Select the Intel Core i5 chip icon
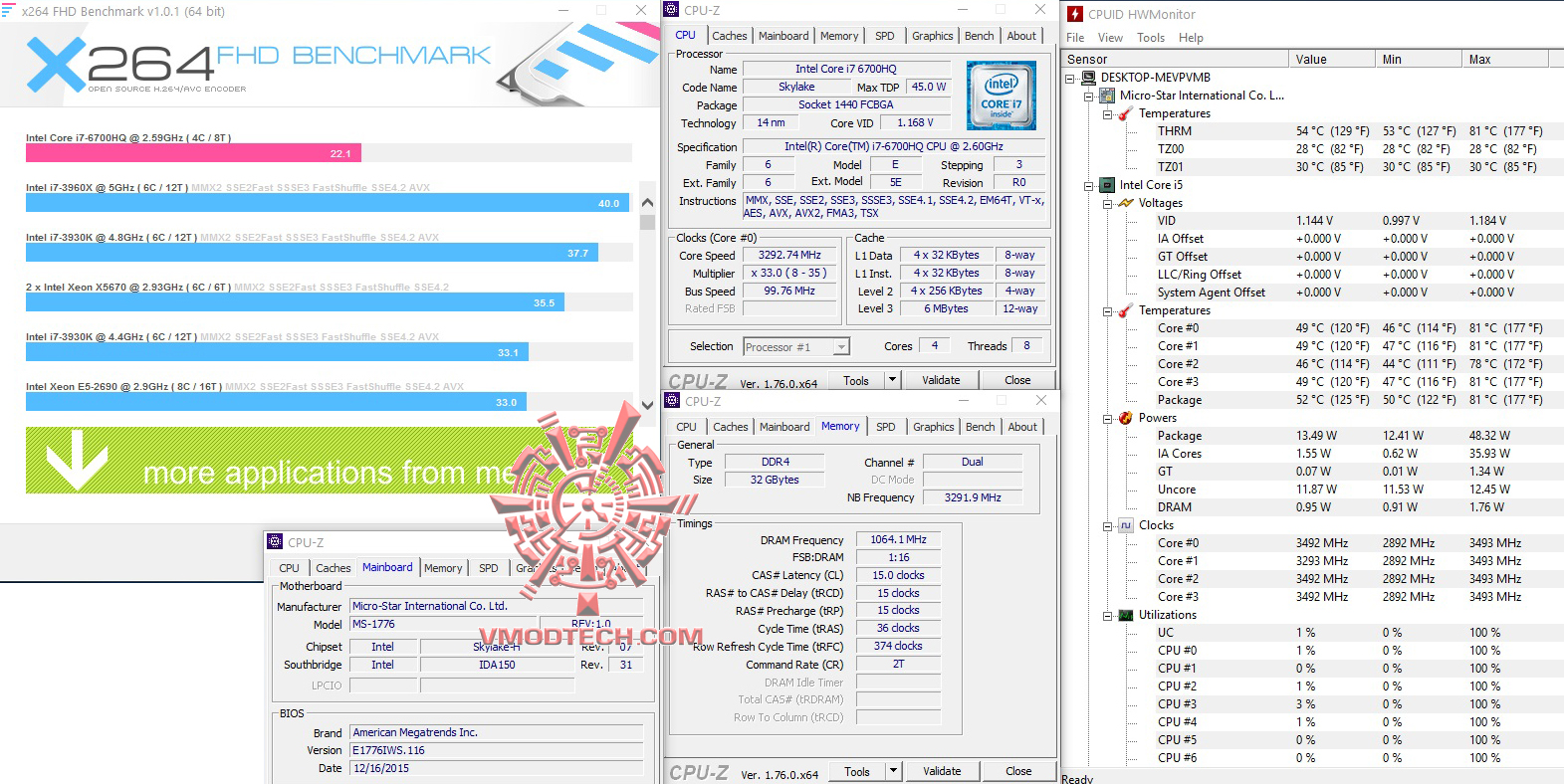This screenshot has height=784, width=1564. (x=1107, y=185)
